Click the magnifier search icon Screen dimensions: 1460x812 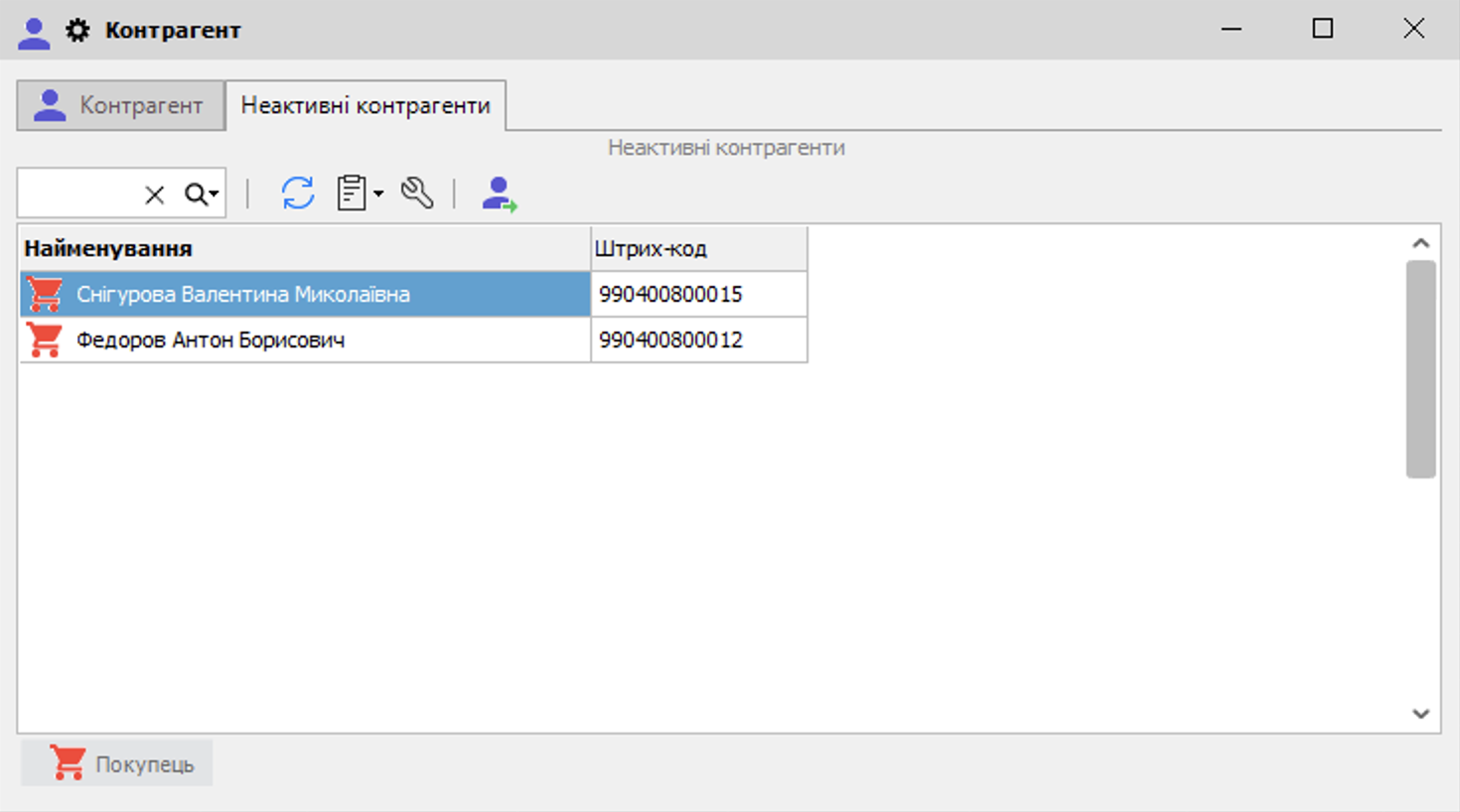[x=196, y=195]
